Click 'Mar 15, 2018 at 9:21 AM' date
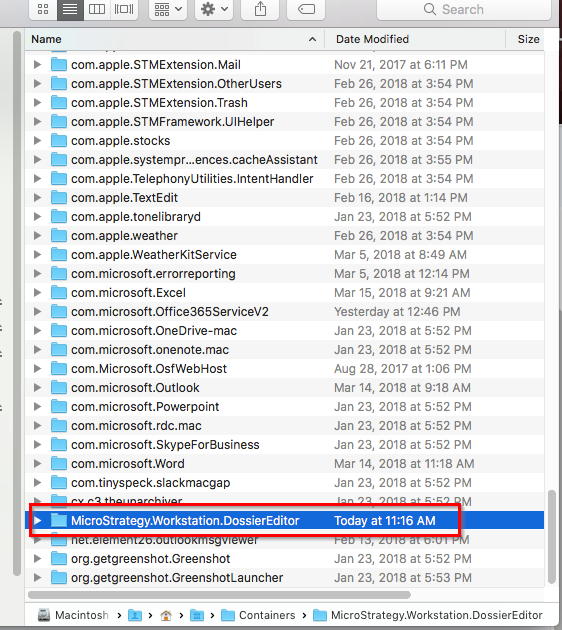The height and width of the screenshot is (630, 562). [x=402, y=293]
